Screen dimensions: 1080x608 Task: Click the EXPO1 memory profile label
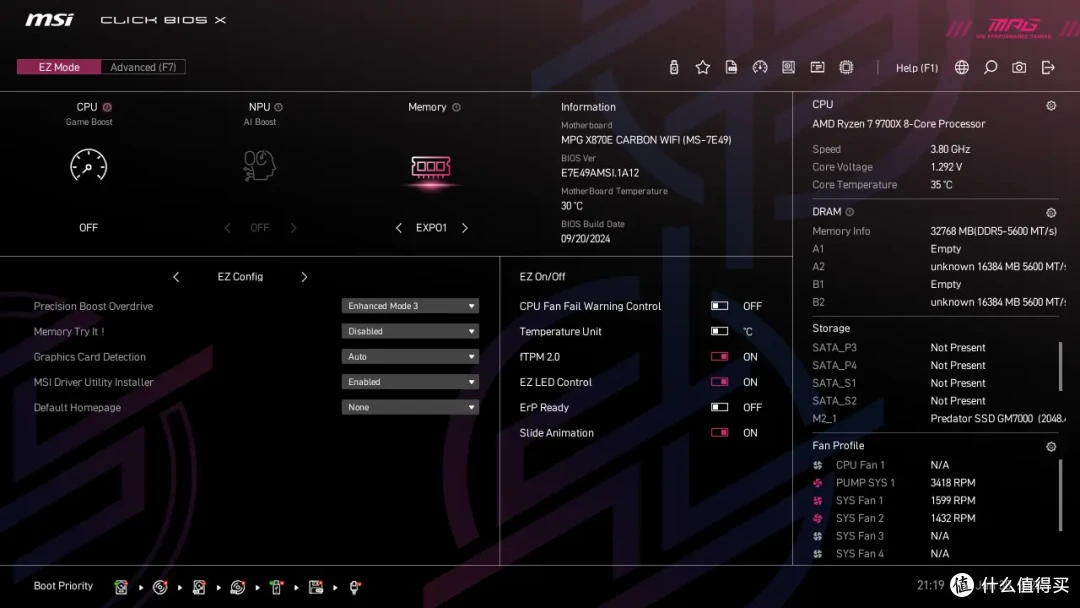point(431,228)
